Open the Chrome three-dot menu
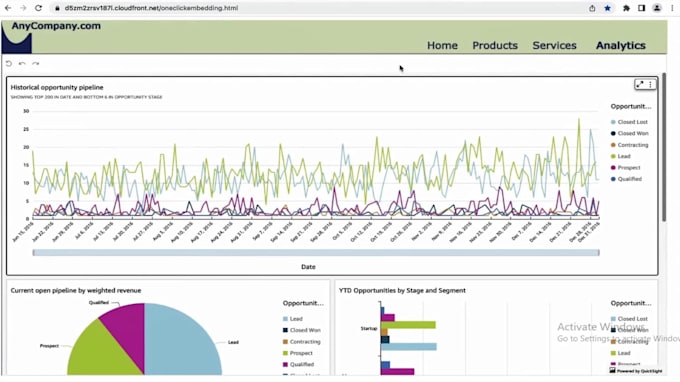This screenshot has height=382, width=680. tap(672, 8)
